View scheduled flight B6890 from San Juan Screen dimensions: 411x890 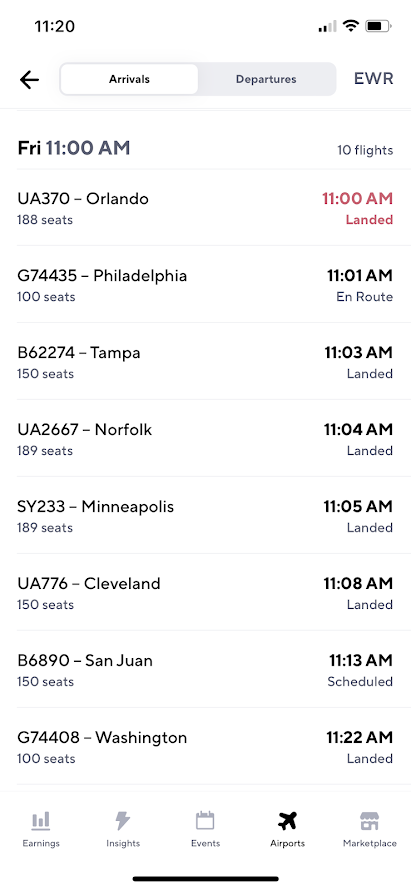click(206, 669)
